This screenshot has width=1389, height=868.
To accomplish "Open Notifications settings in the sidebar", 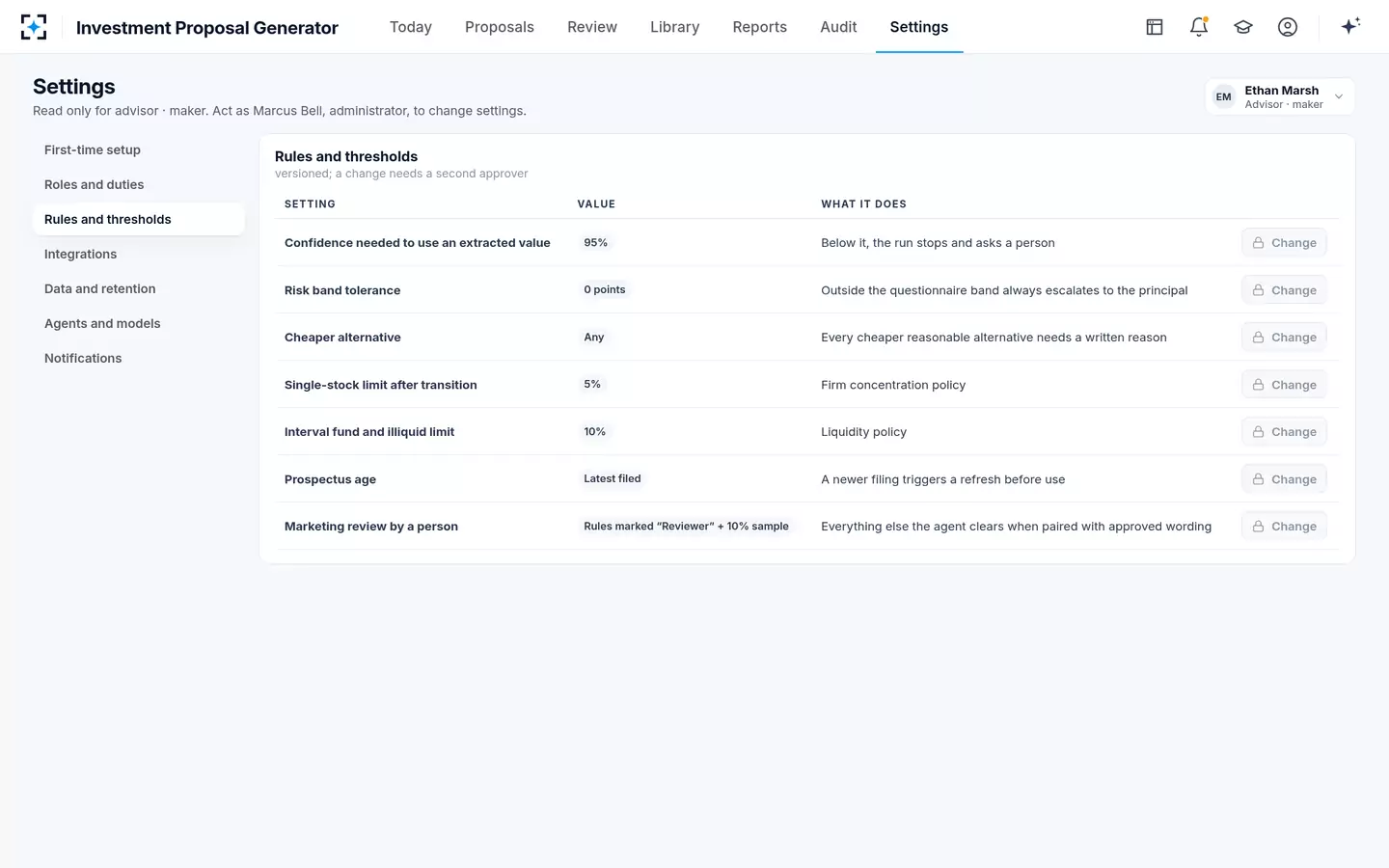I will 139,358.
